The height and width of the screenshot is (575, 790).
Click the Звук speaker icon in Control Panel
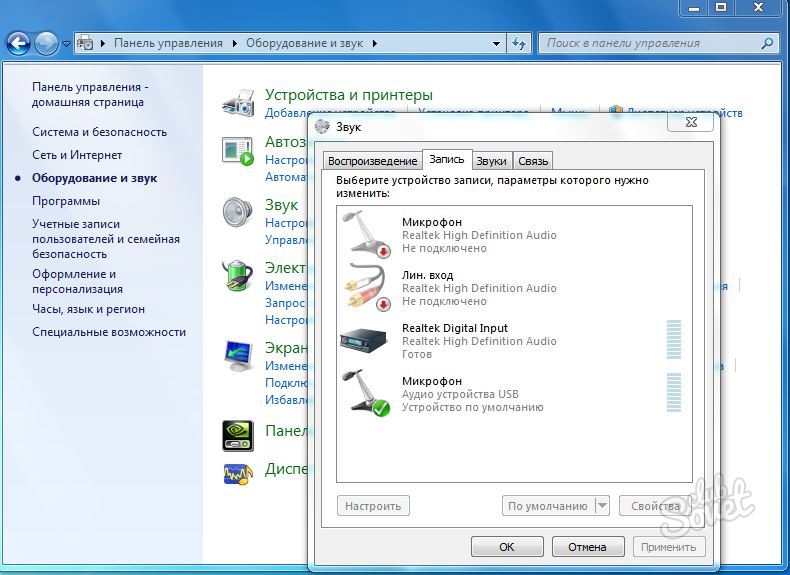[x=237, y=212]
